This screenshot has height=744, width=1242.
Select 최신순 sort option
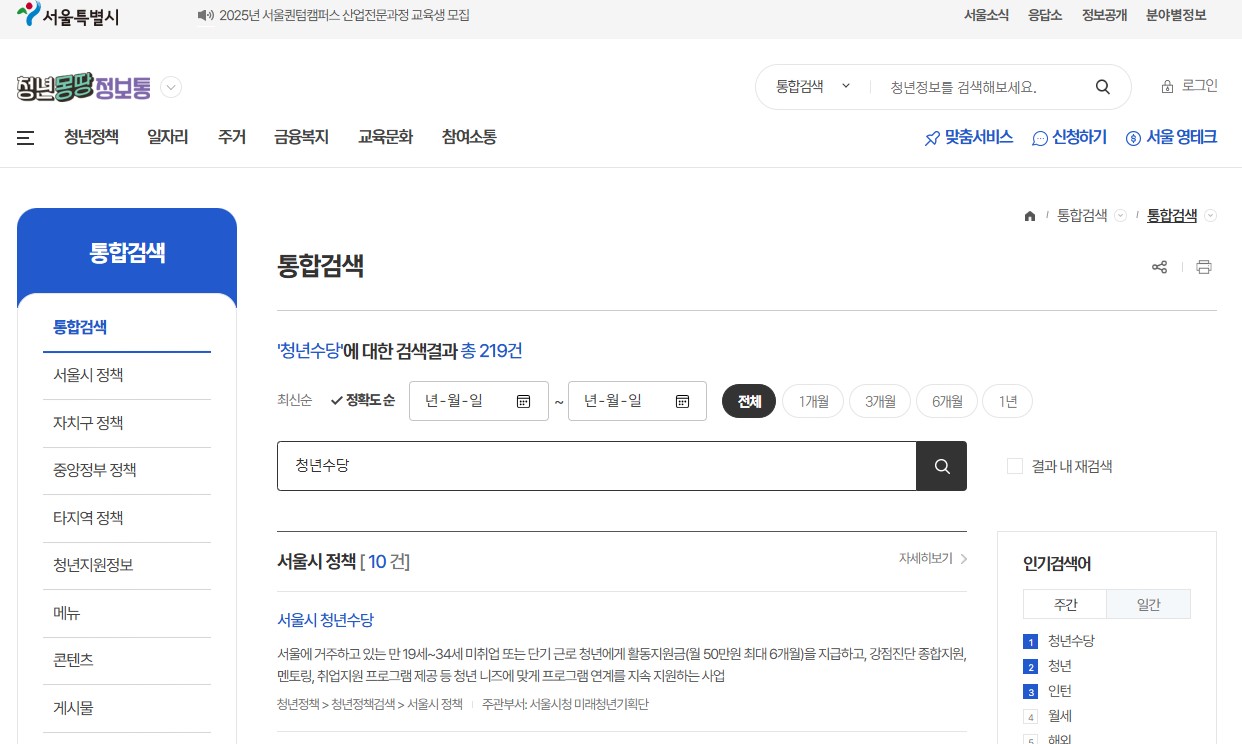pos(294,400)
